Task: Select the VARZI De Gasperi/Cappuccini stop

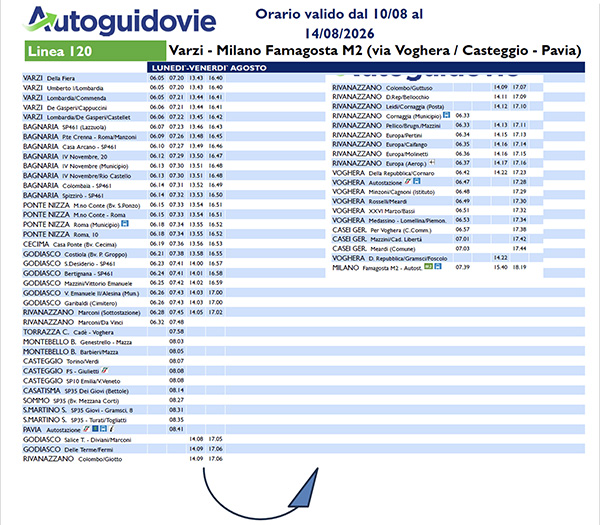Action: click(65, 108)
